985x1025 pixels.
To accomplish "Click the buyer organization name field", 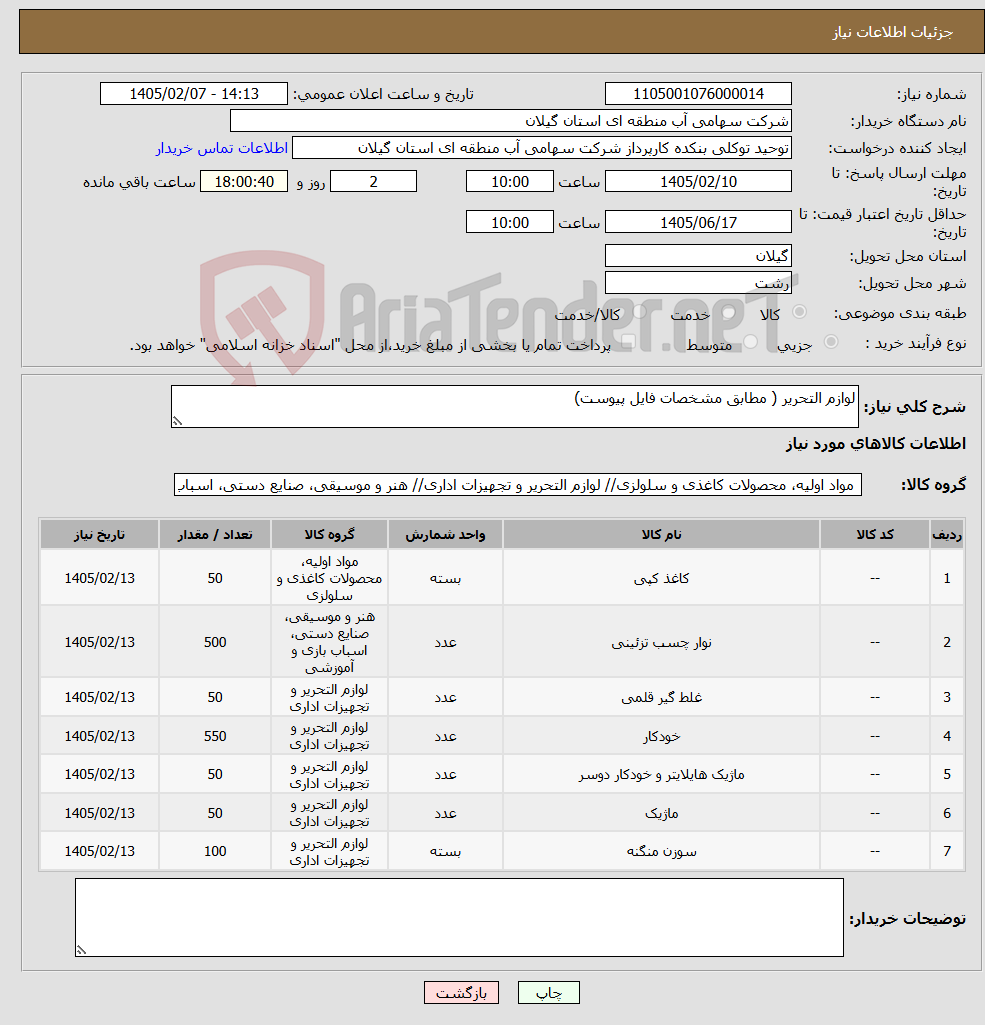I will coord(510,121).
